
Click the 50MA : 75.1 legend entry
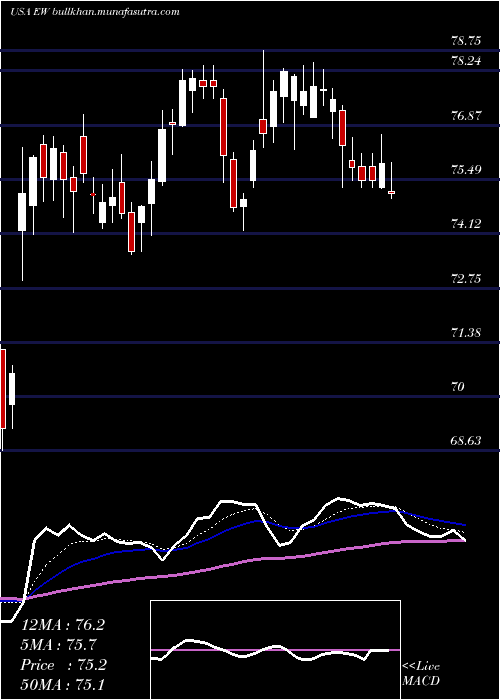(62, 685)
